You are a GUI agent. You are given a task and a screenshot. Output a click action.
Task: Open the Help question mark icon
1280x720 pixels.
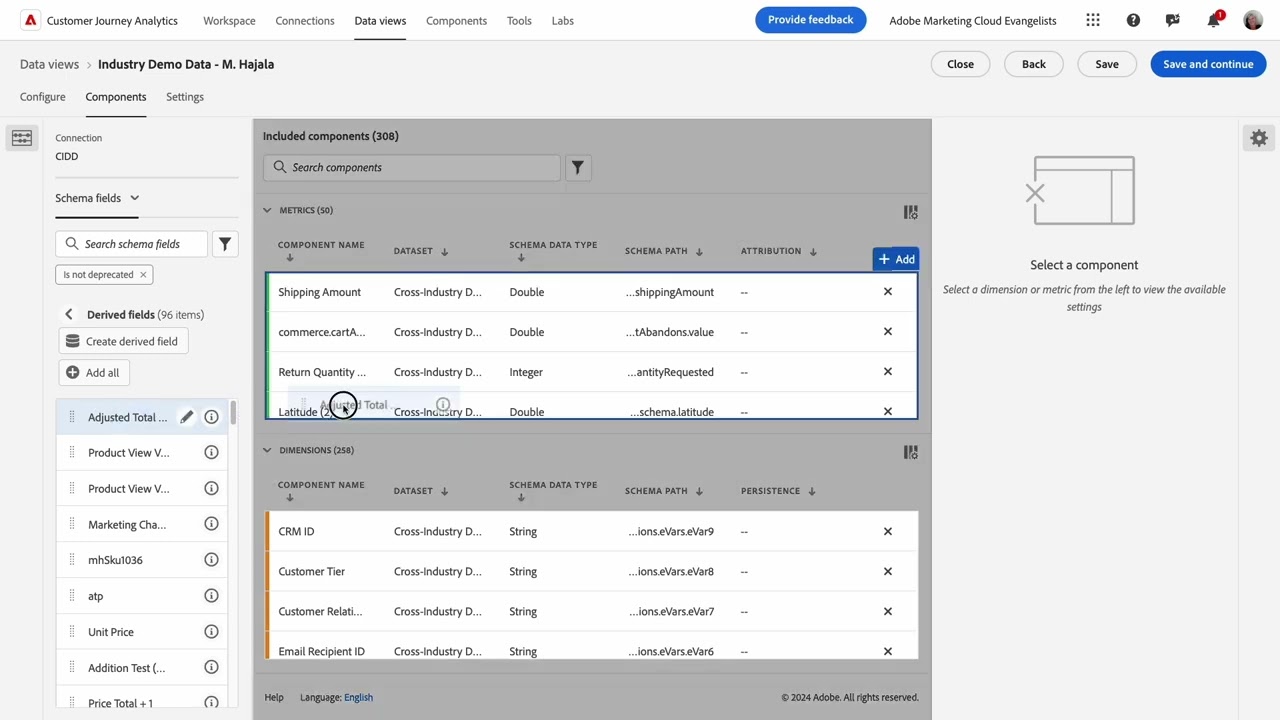click(x=1133, y=20)
